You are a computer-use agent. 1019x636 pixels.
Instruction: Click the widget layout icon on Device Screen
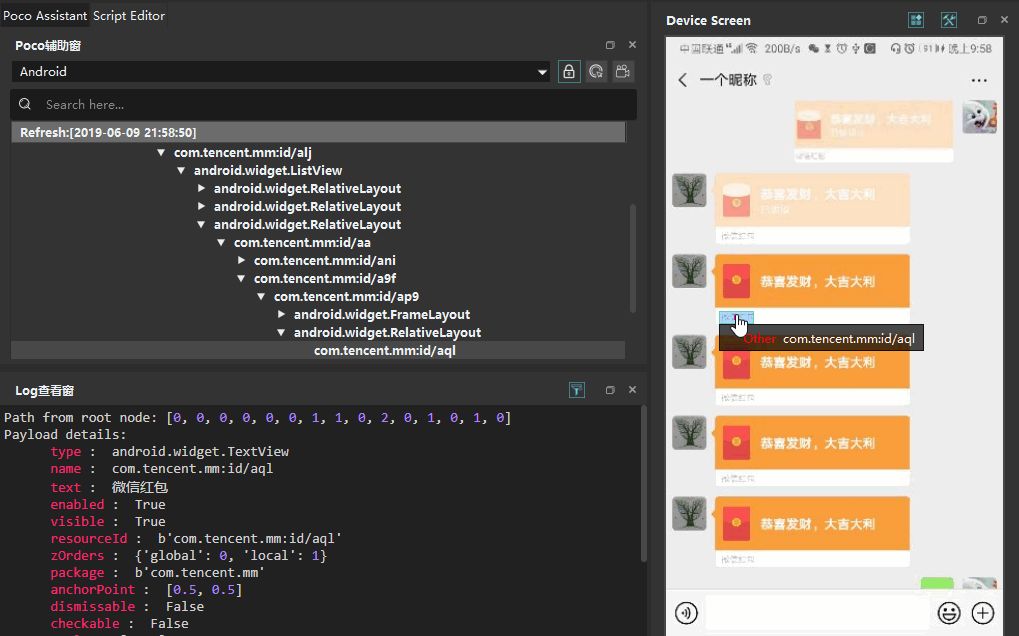(x=916, y=19)
